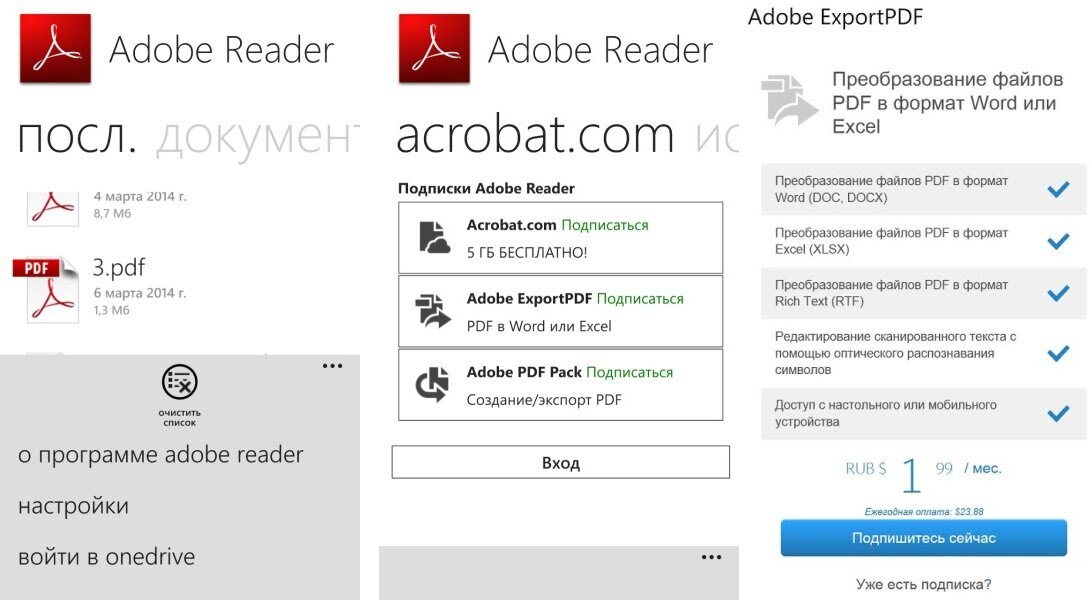Open the PDF document dated 4 марта 2014

pos(53,209)
